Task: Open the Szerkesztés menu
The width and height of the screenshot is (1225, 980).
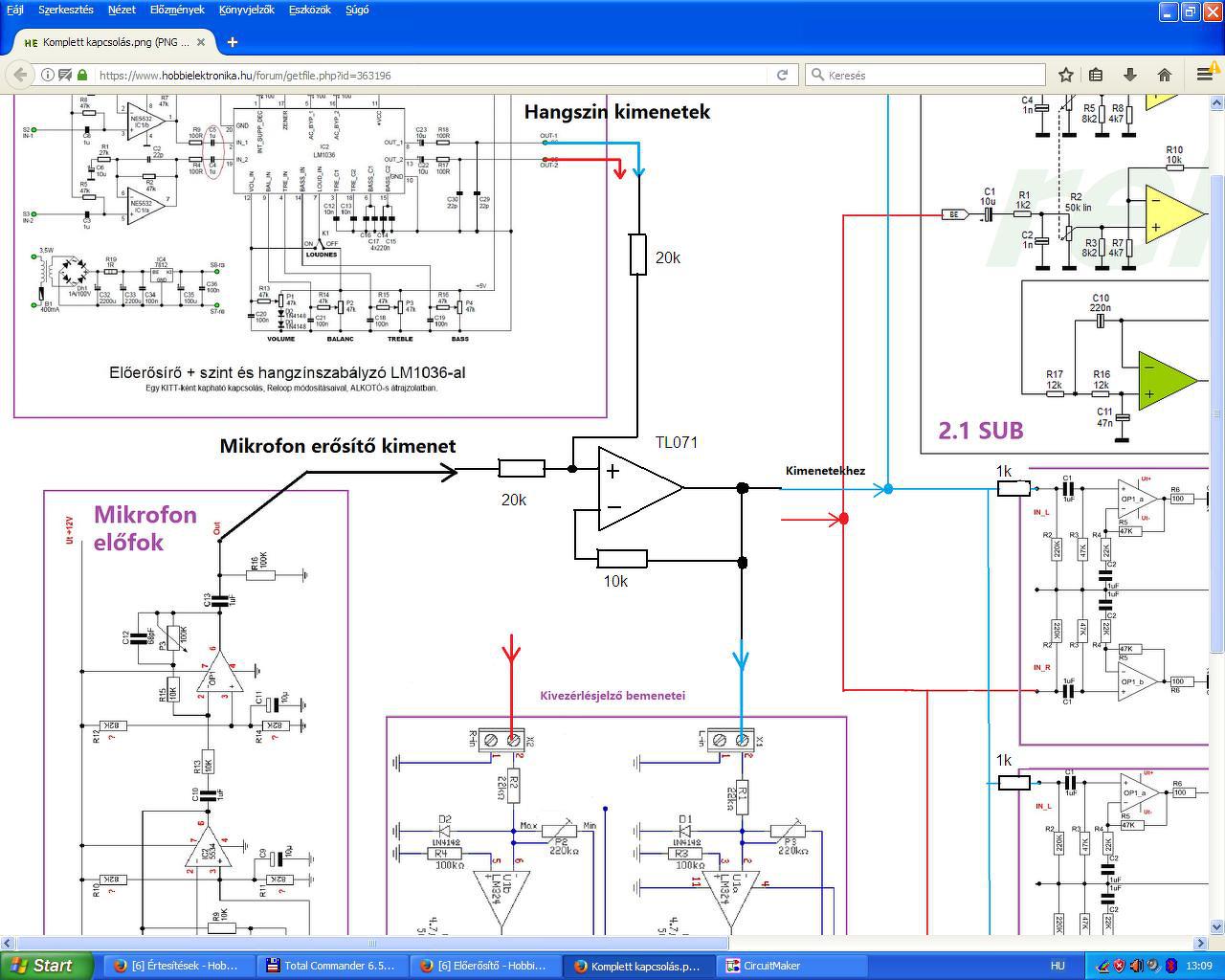Action: (x=66, y=10)
